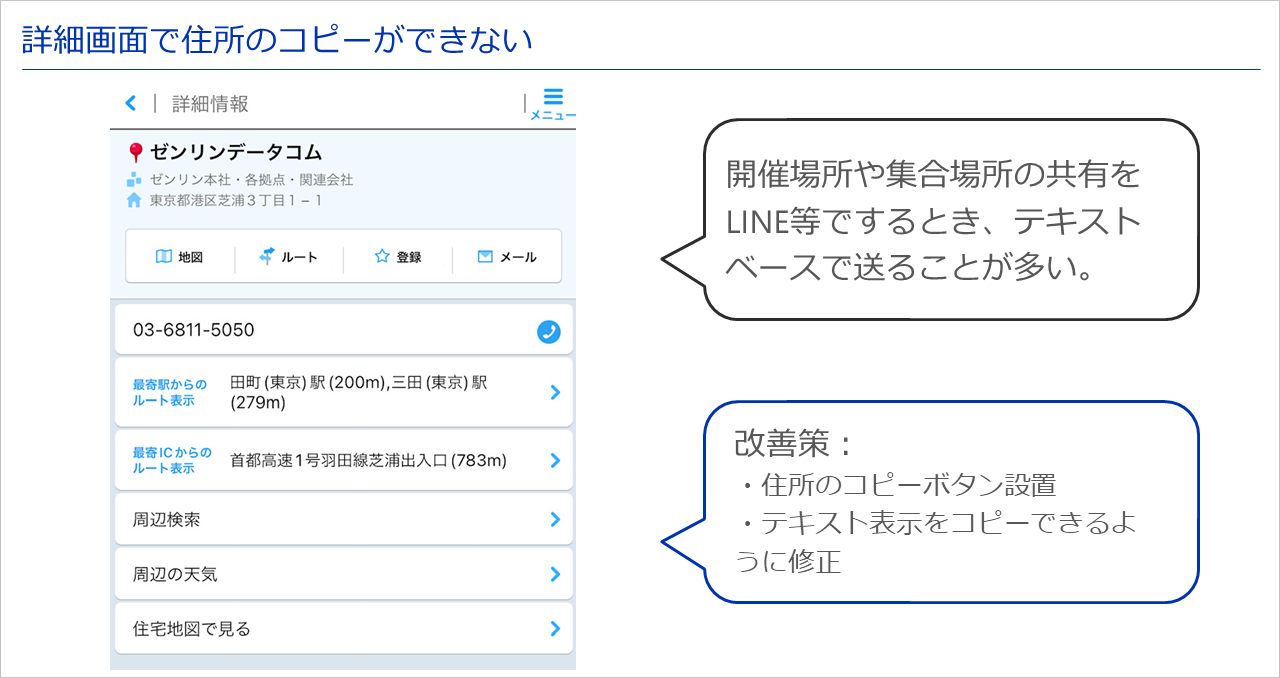Image resolution: width=1280 pixels, height=678 pixels.
Task: Open 住宅地図で見る row chevron
Action: click(x=555, y=629)
